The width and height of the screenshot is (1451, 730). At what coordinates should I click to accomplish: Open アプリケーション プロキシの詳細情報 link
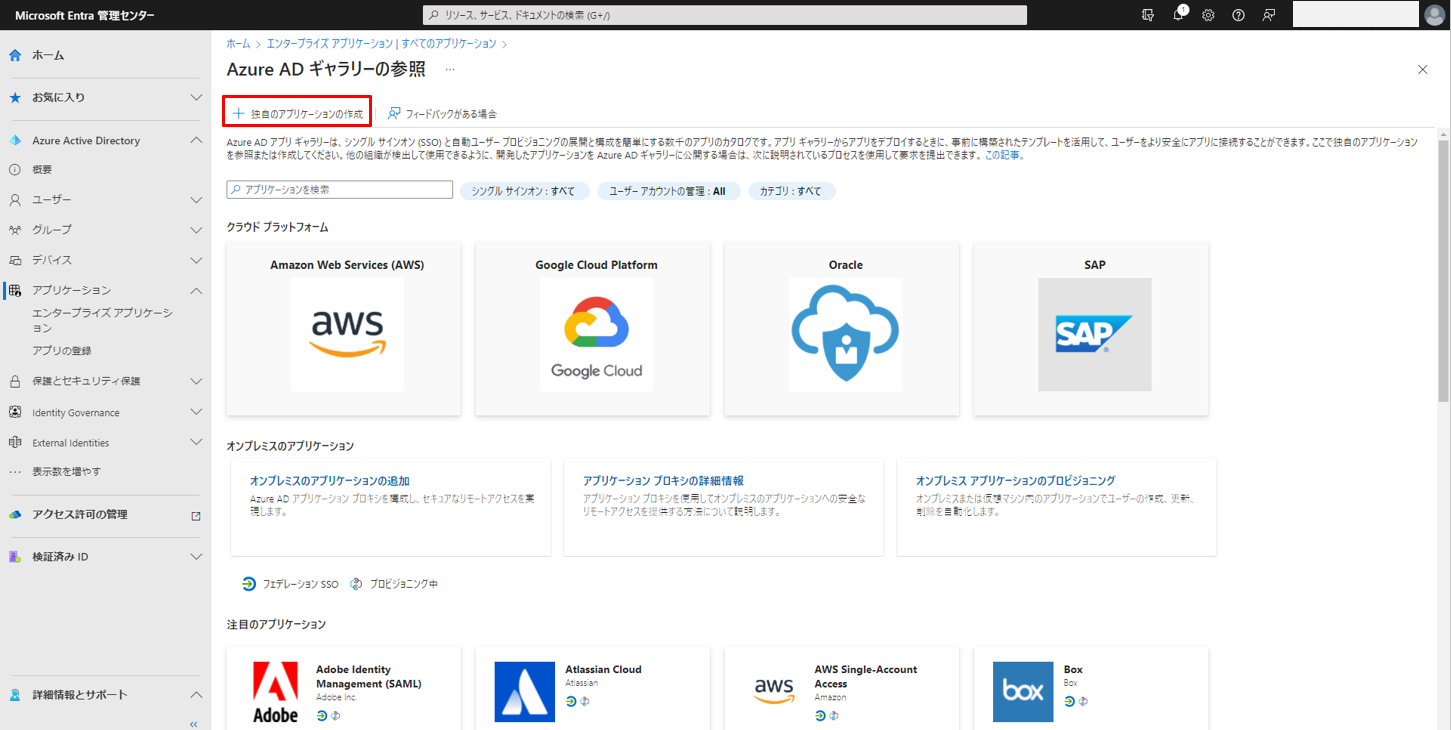(663, 481)
